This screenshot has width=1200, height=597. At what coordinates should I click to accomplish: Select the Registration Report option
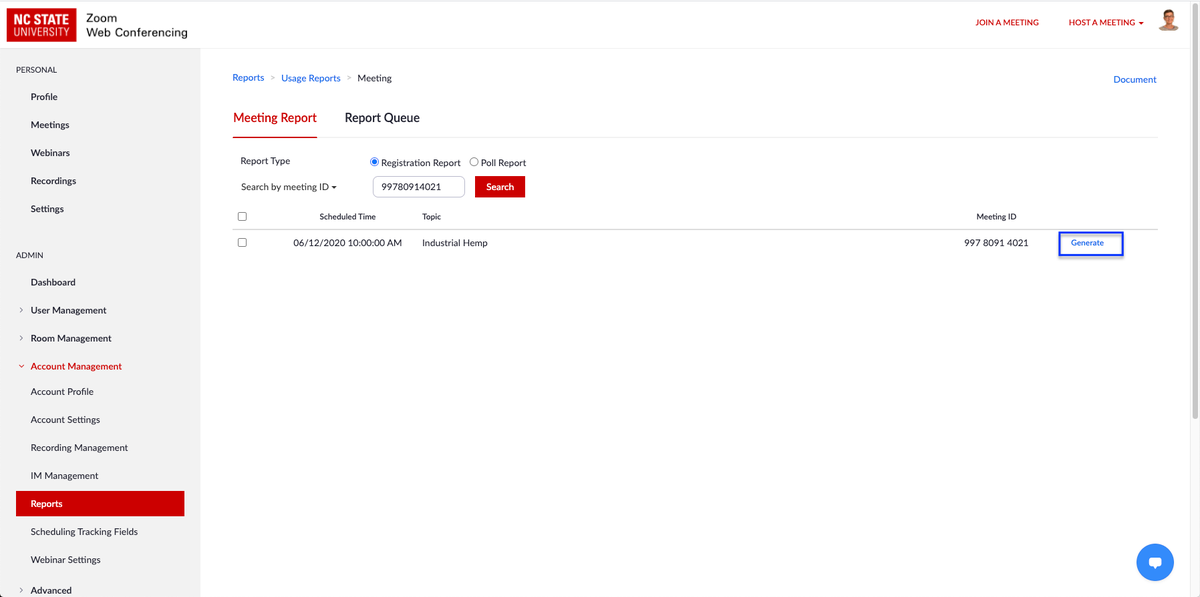tap(374, 162)
